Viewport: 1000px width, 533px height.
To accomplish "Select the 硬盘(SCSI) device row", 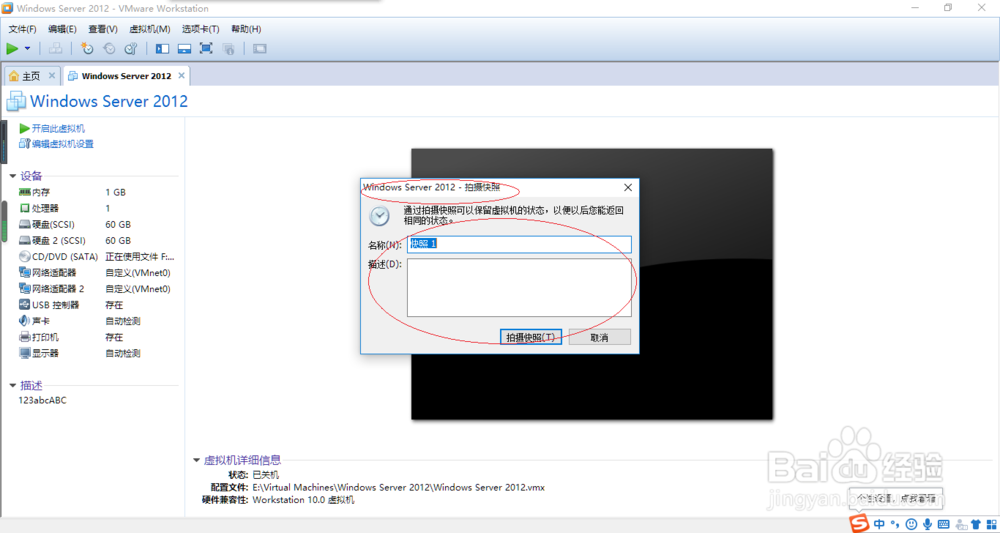I will pyautogui.click(x=96, y=224).
